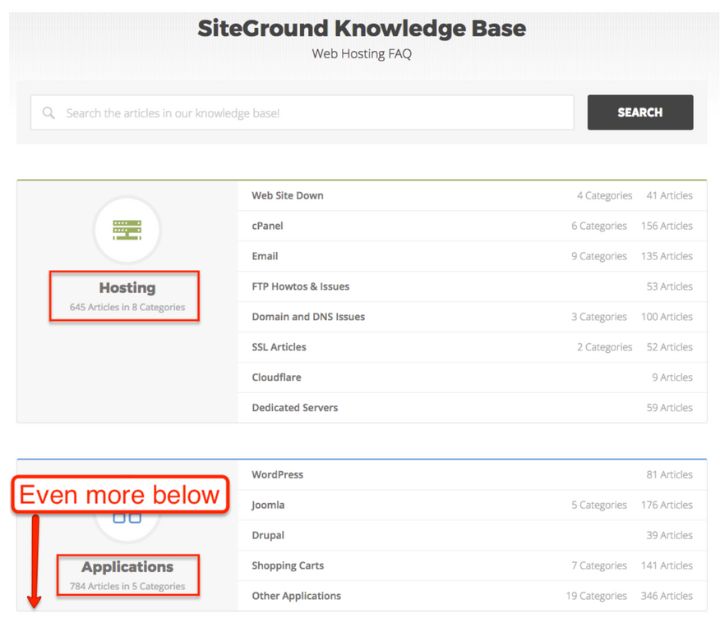Open the Email articles category
Image resolution: width=720 pixels, height=627 pixels.
point(265,256)
